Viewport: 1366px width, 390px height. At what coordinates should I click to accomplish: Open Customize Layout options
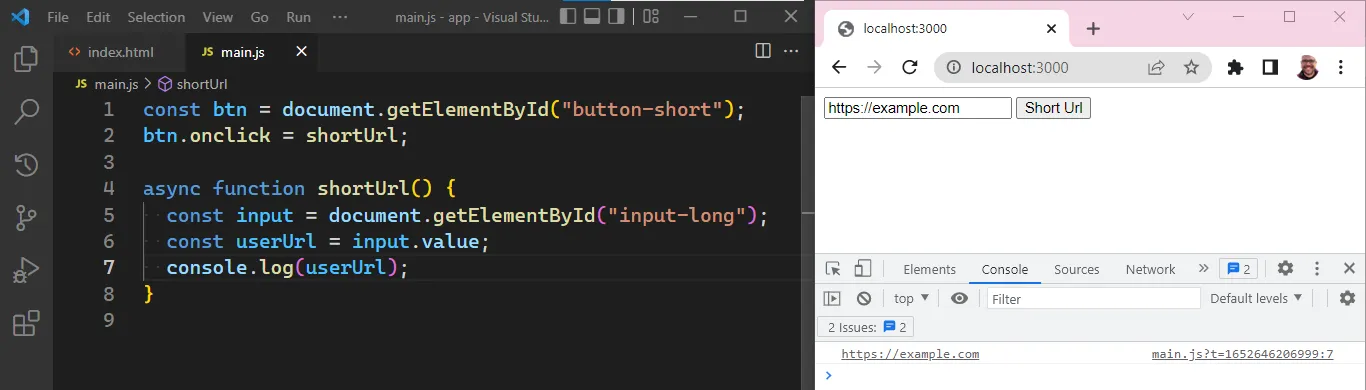coord(651,16)
